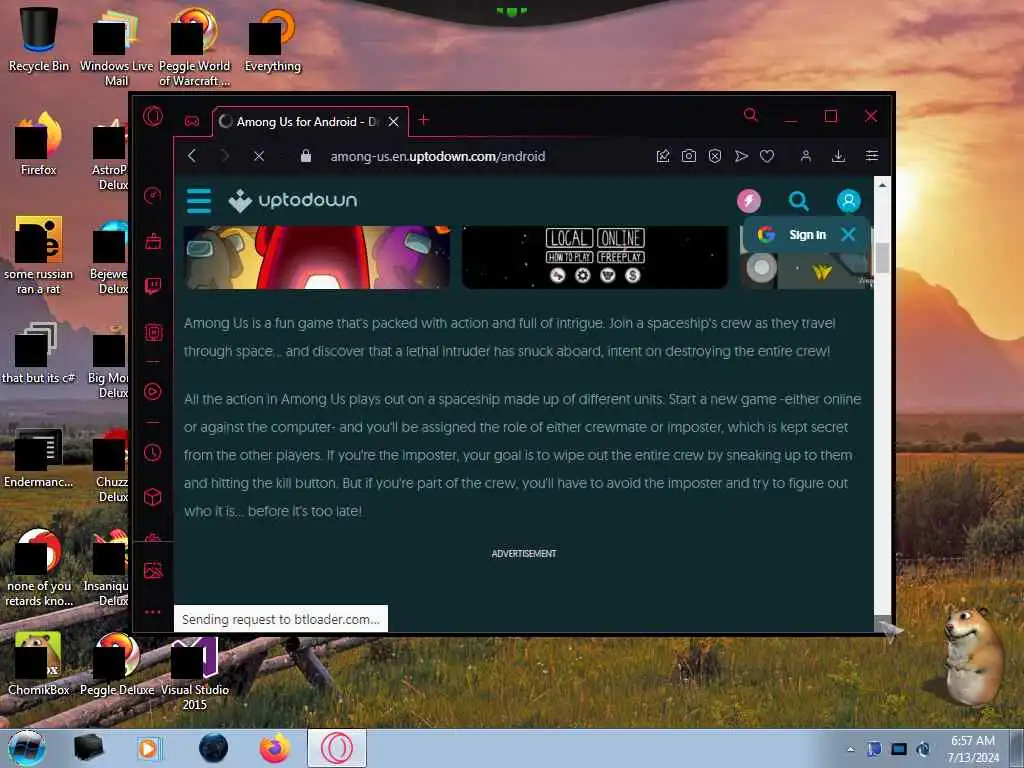Click the pencil edit icon in address bar
1024x768 pixels.
[x=663, y=156]
